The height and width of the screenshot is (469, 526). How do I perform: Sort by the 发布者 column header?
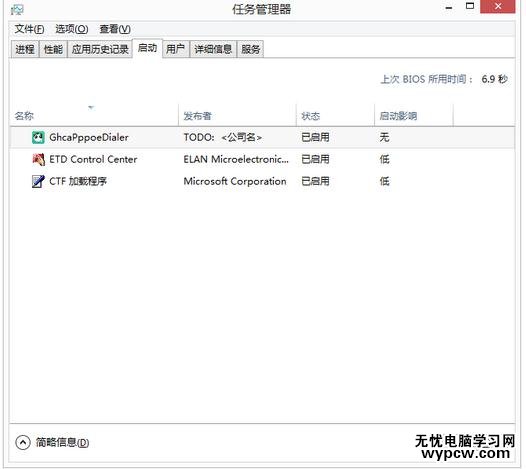point(238,115)
